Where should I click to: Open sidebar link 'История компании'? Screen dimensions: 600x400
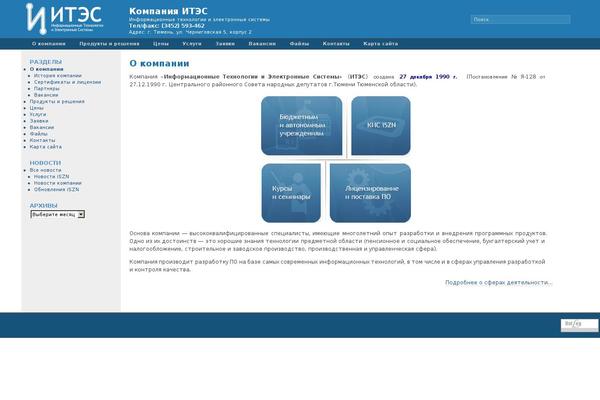[58, 76]
